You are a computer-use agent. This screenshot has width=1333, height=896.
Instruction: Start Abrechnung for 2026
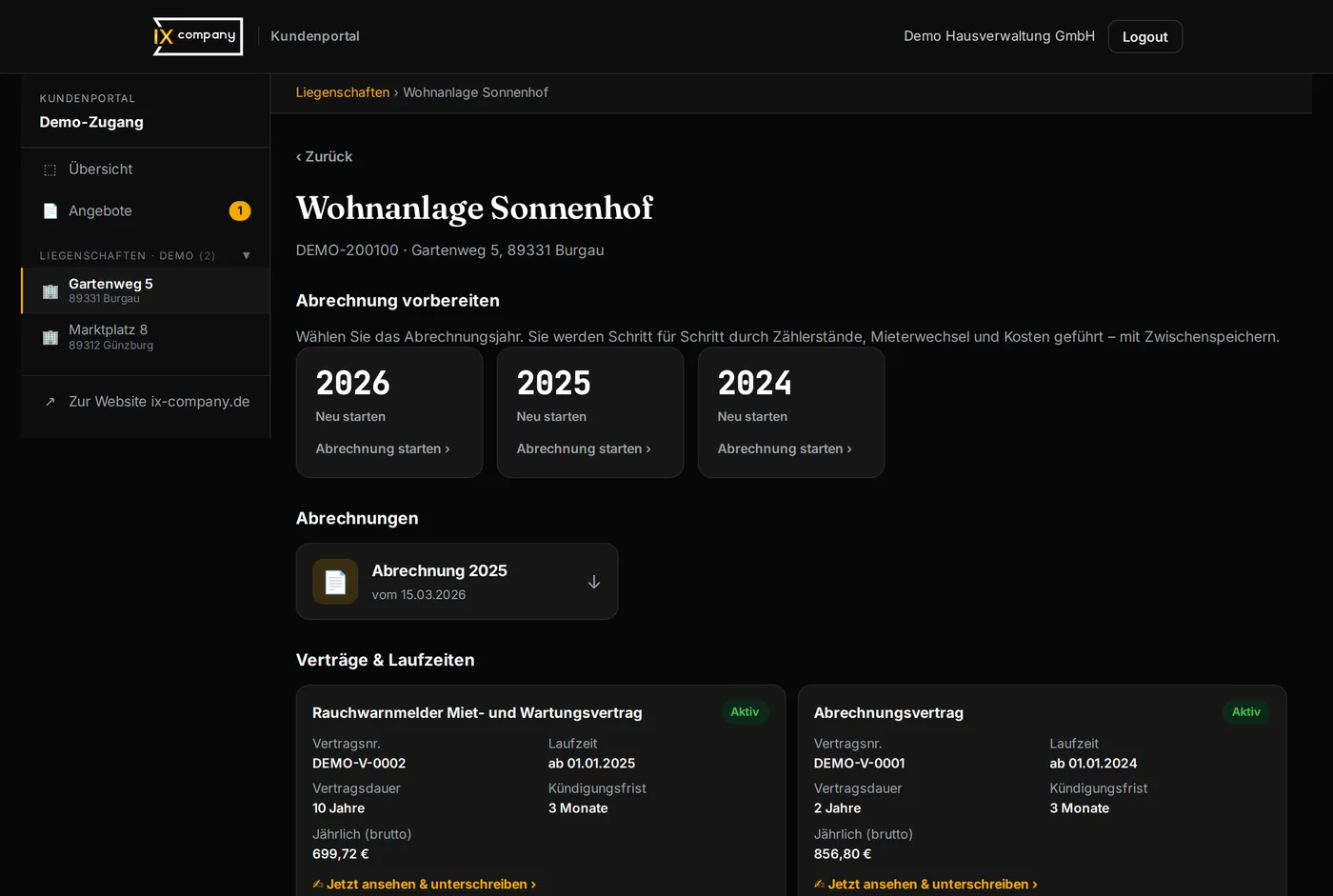click(x=389, y=412)
